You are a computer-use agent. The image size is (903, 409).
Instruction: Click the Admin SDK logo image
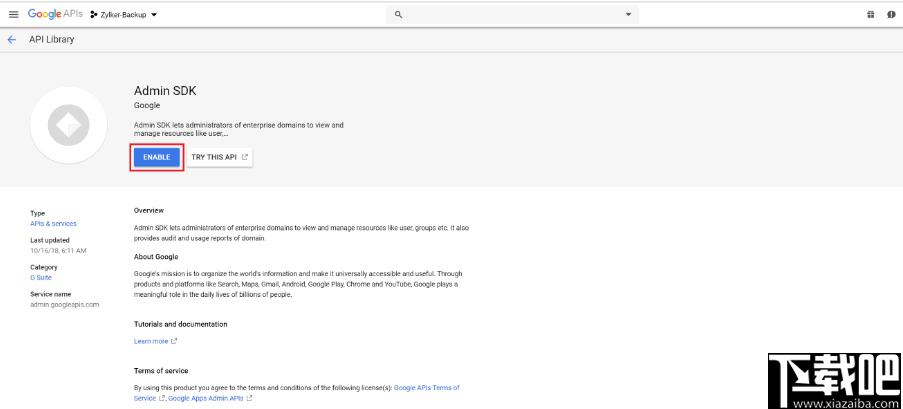tap(69, 125)
